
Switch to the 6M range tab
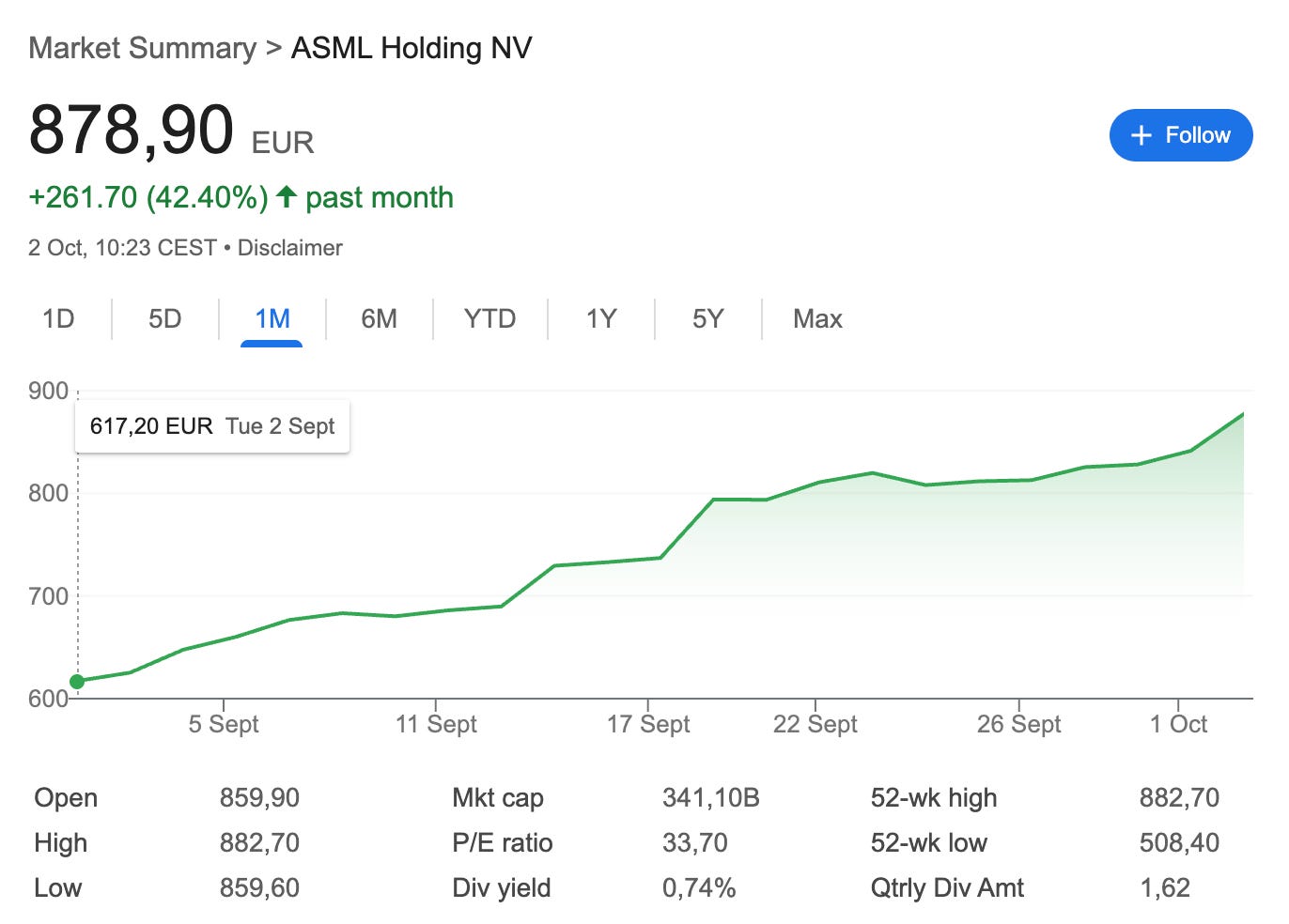pos(380,319)
